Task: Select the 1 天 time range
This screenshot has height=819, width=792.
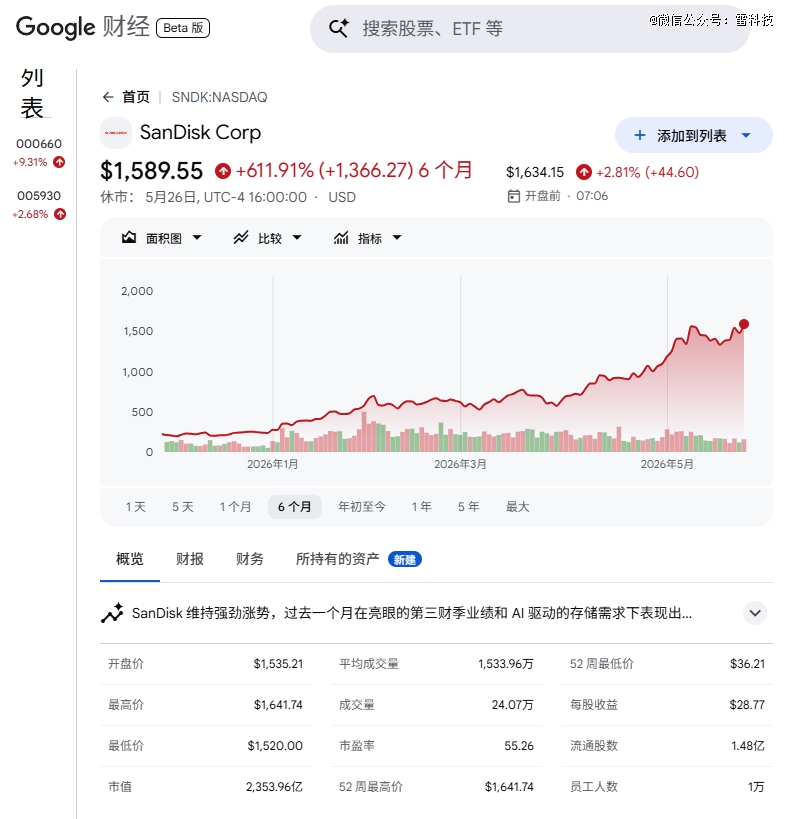Action: [x=136, y=507]
